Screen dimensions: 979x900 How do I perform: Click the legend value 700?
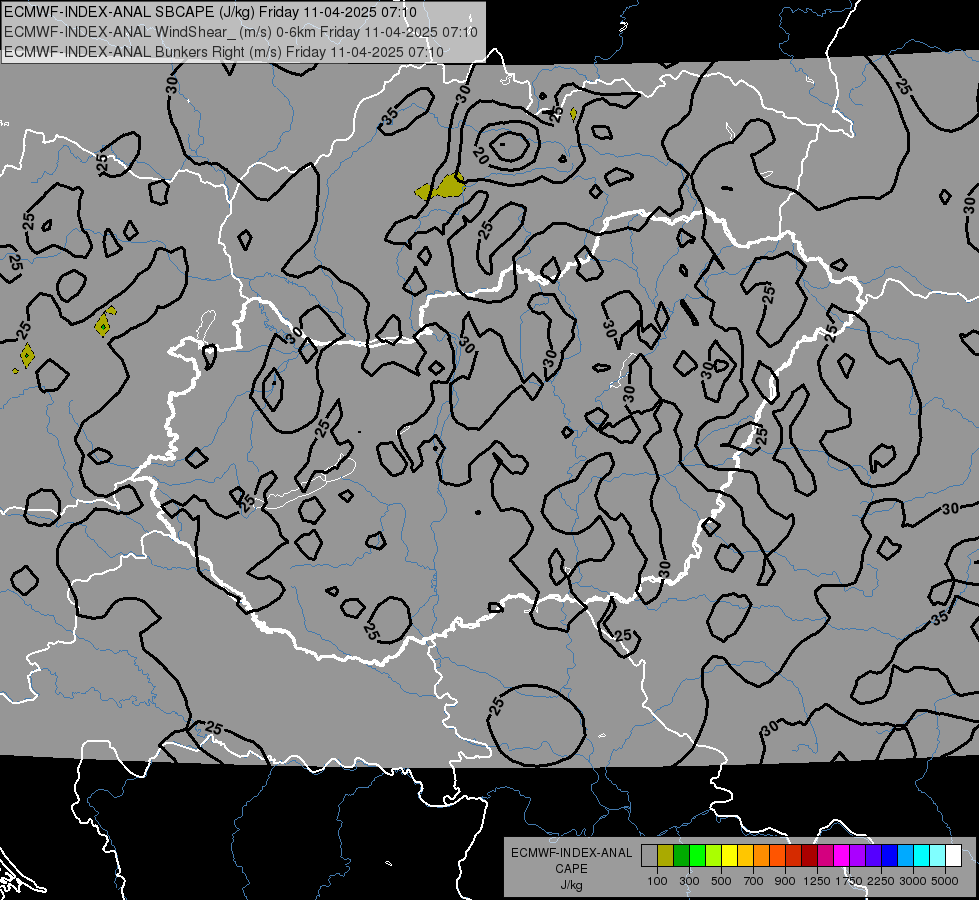(x=754, y=881)
